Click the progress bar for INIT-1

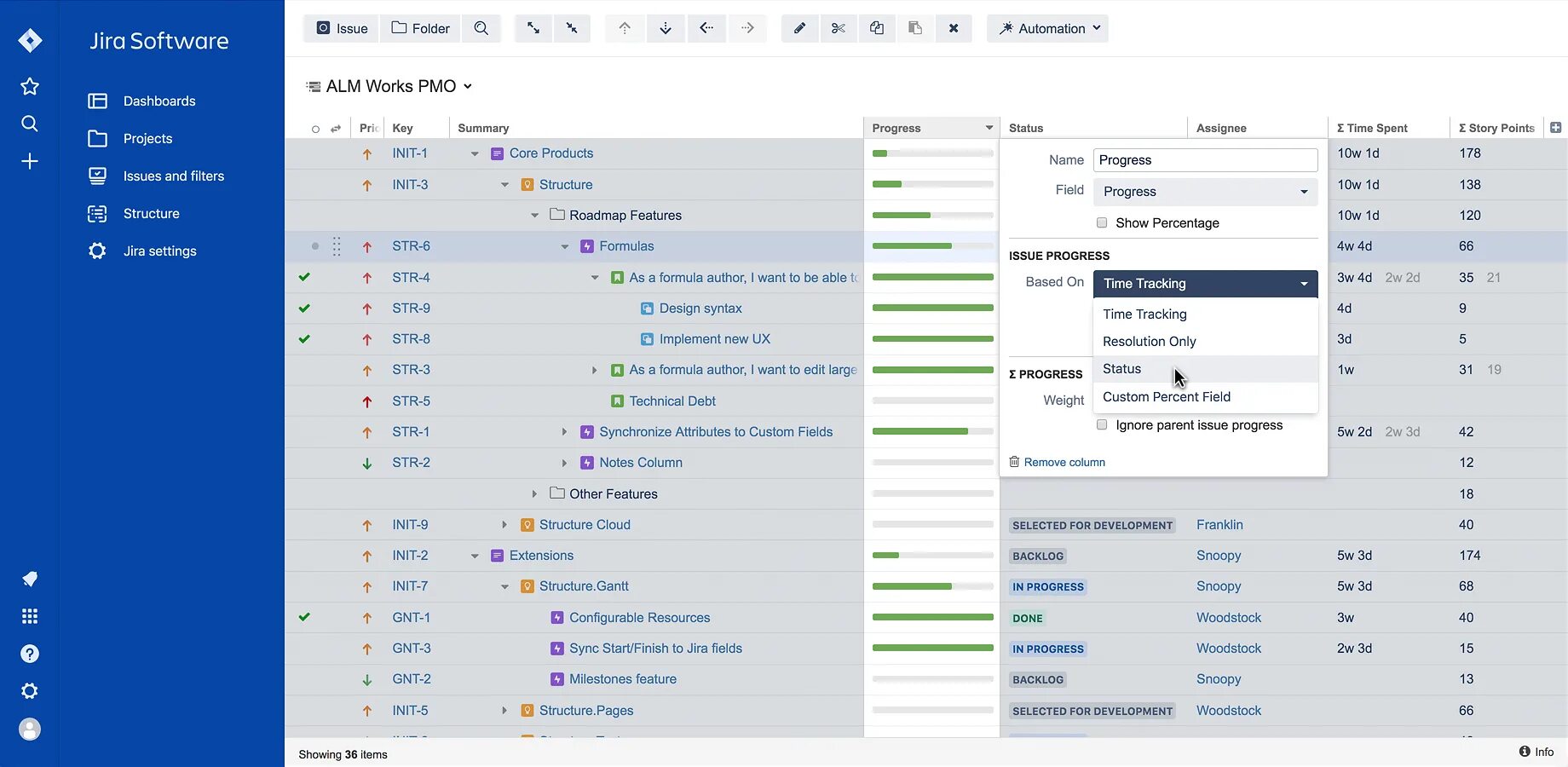(932, 153)
